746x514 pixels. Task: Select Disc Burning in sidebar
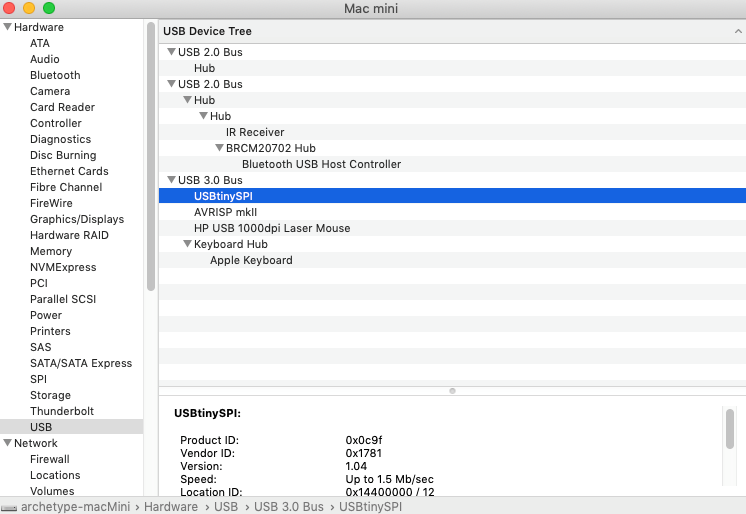[x=63, y=155]
